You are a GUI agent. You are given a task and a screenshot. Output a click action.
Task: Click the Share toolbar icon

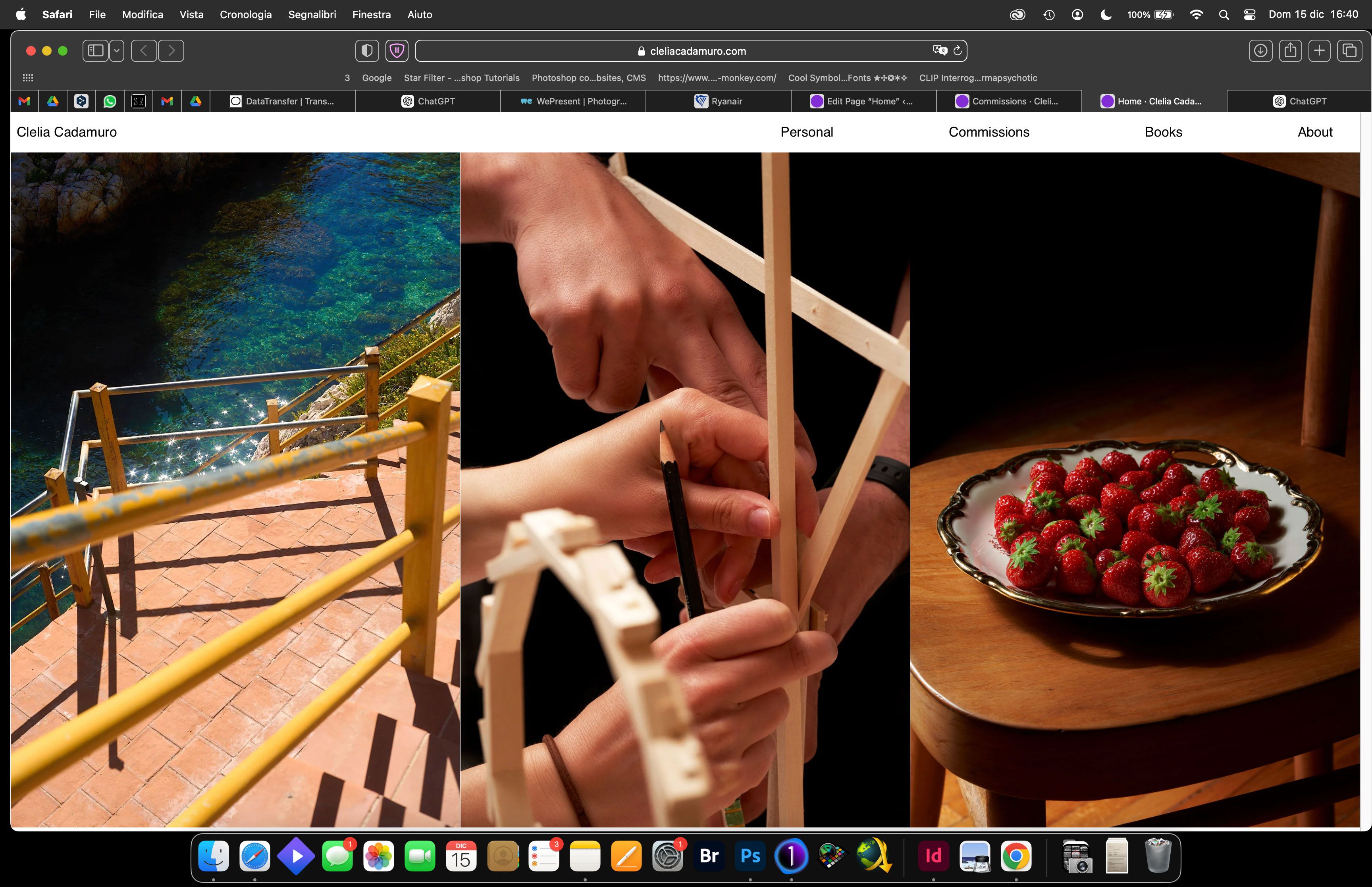[1290, 51]
